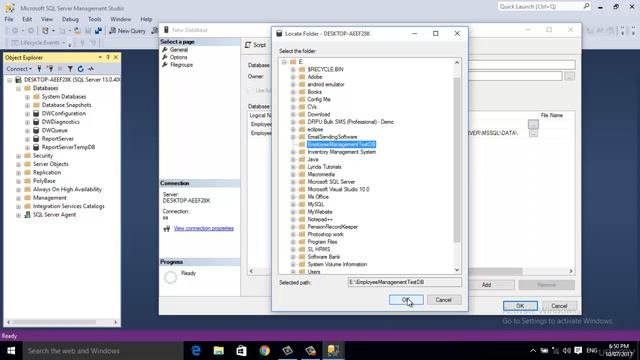Image resolution: width=640 pixels, height=360 pixels.
Task: Click the Disconnect icon in Object Explorer
Action: (50, 69)
